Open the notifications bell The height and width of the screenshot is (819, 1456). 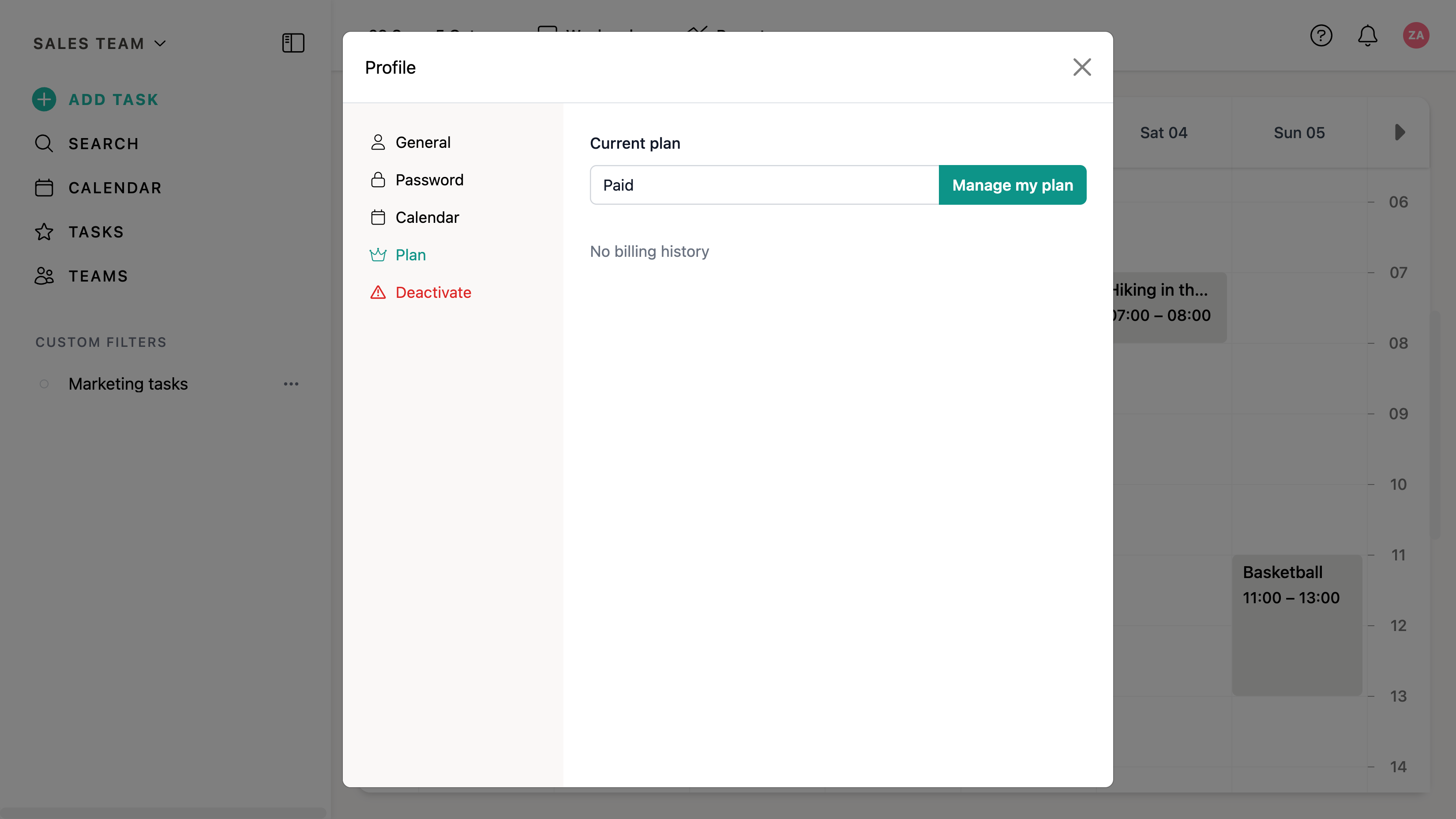click(x=1367, y=36)
